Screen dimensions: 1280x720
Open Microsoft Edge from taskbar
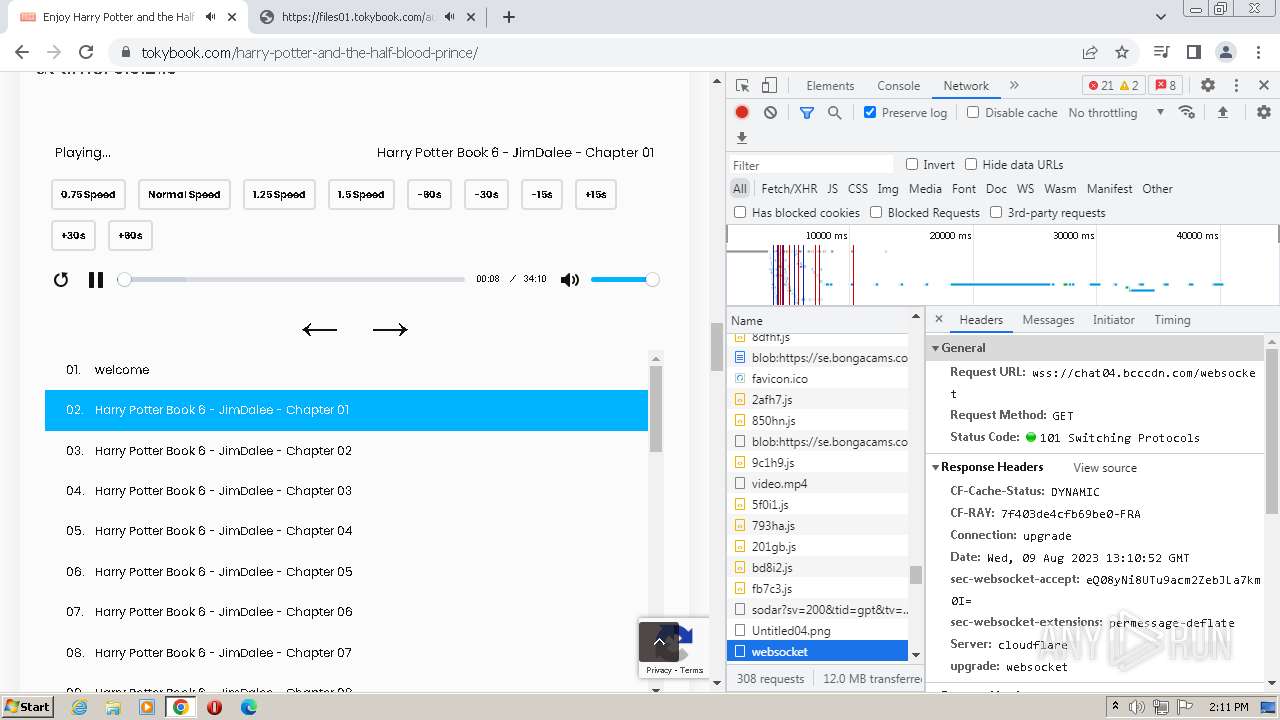[248, 707]
